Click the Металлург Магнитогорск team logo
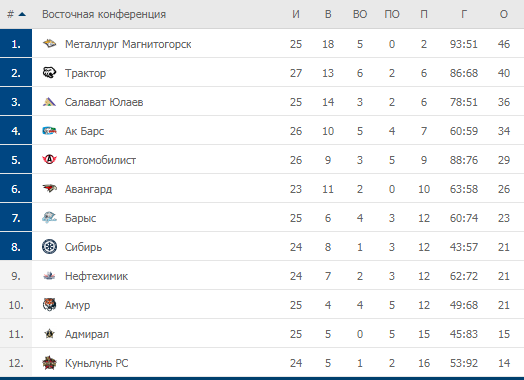The width and height of the screenshot is (524, 380). pos(49,43)
